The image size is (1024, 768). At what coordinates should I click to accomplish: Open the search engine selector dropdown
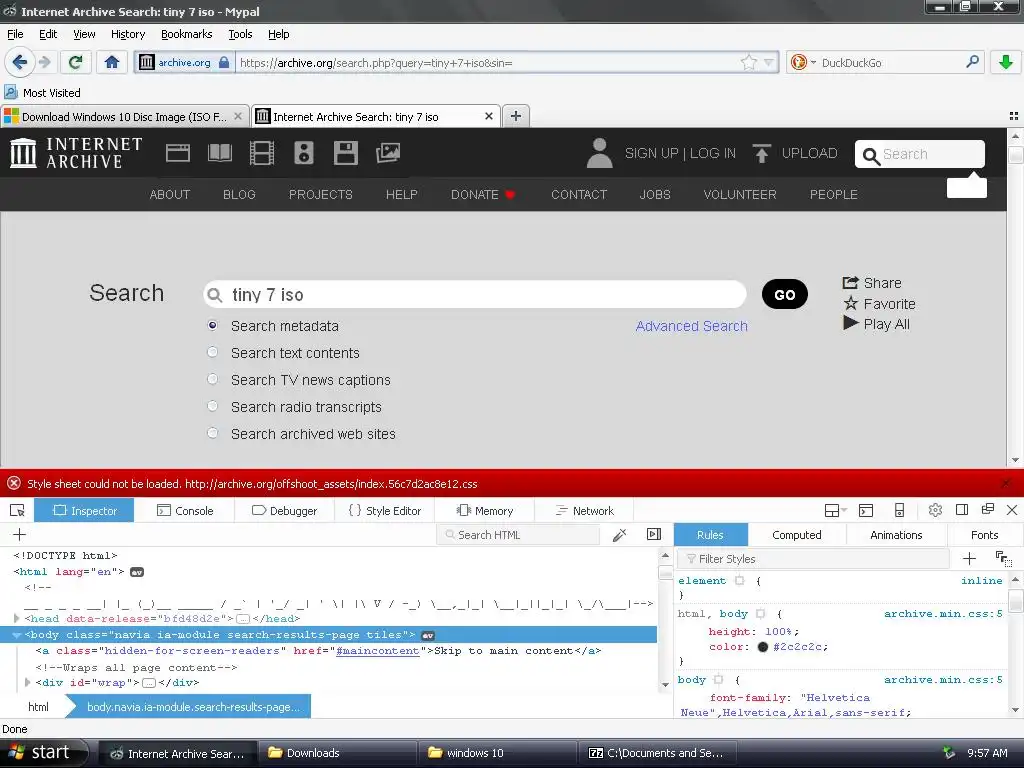pyautogui.click(x=813, y=63)
